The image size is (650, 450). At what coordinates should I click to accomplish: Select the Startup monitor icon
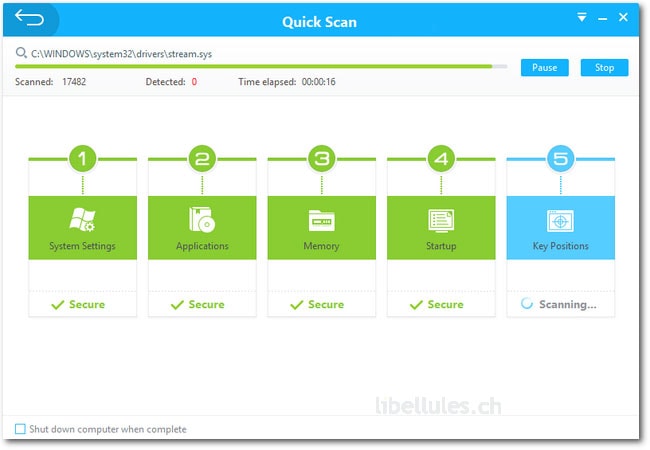pos(441,220)
